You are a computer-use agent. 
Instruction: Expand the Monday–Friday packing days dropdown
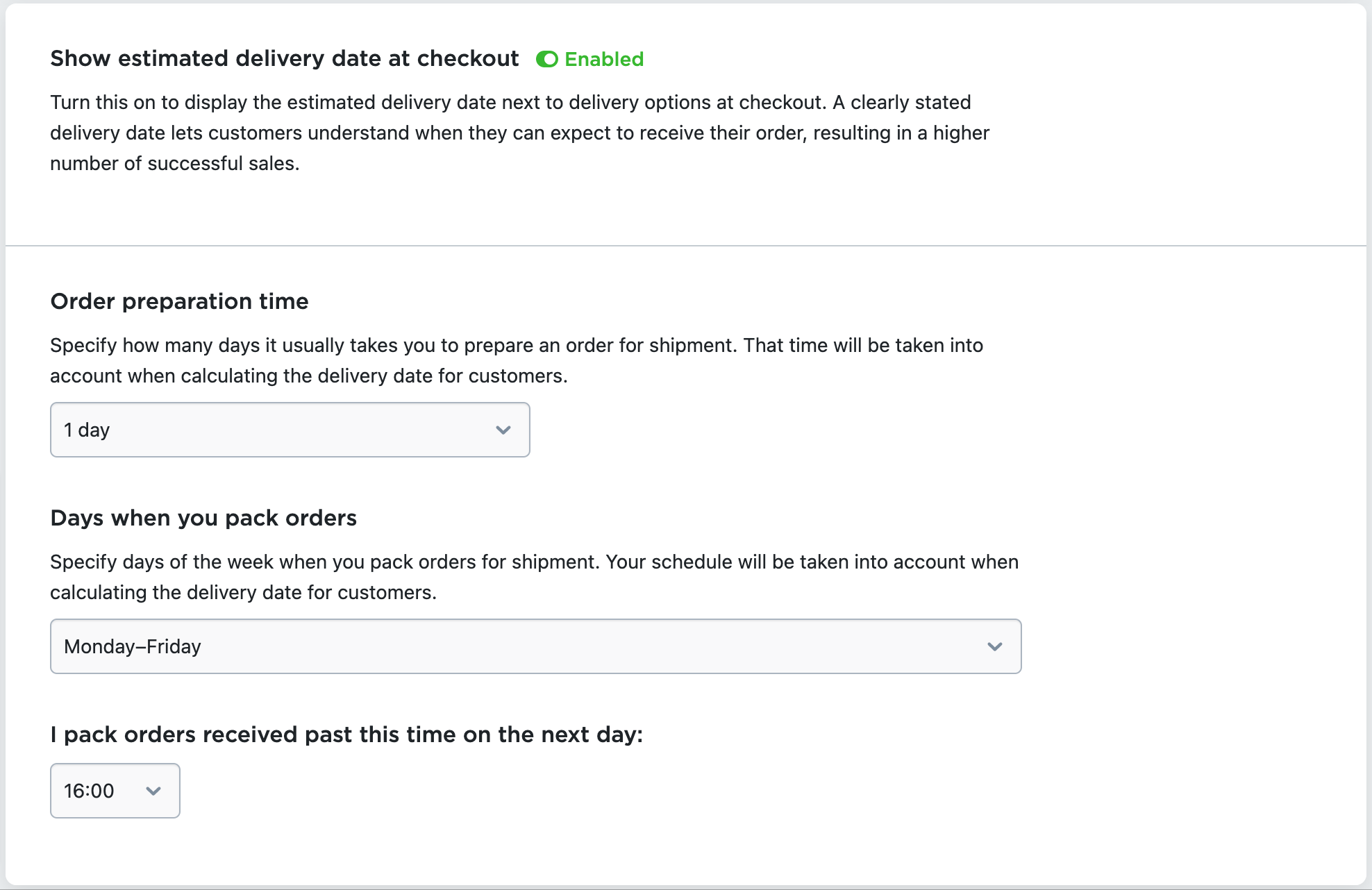click(536, 646)
